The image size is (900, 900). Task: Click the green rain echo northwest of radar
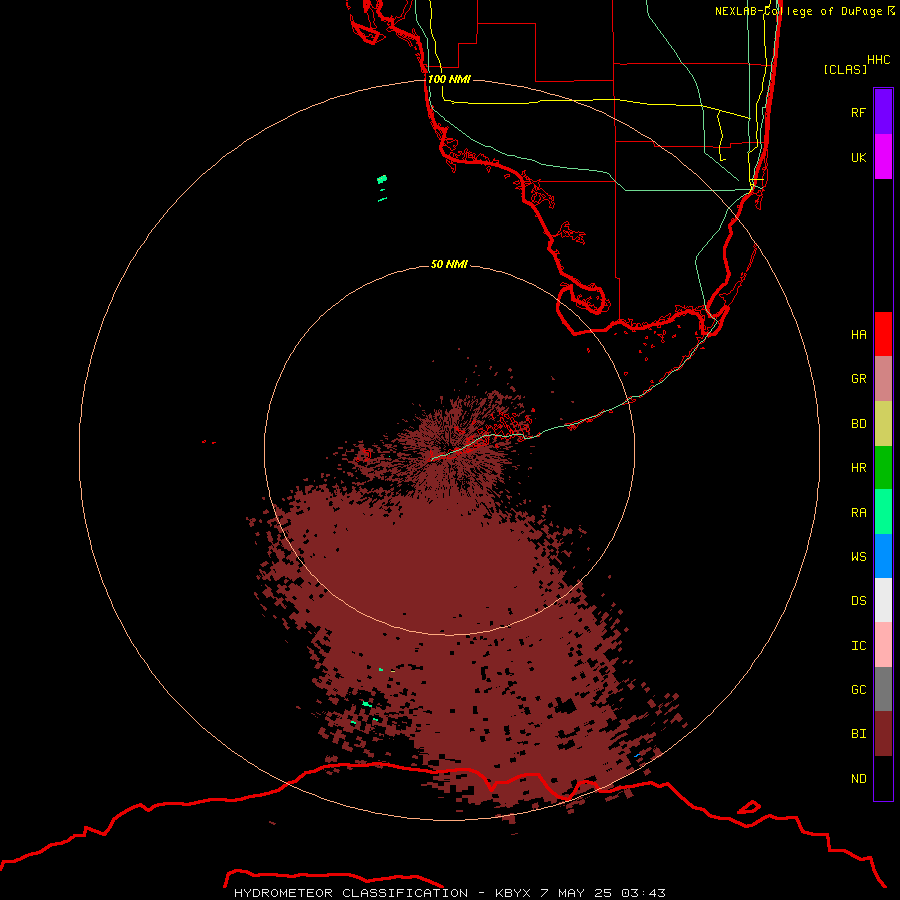382,180
